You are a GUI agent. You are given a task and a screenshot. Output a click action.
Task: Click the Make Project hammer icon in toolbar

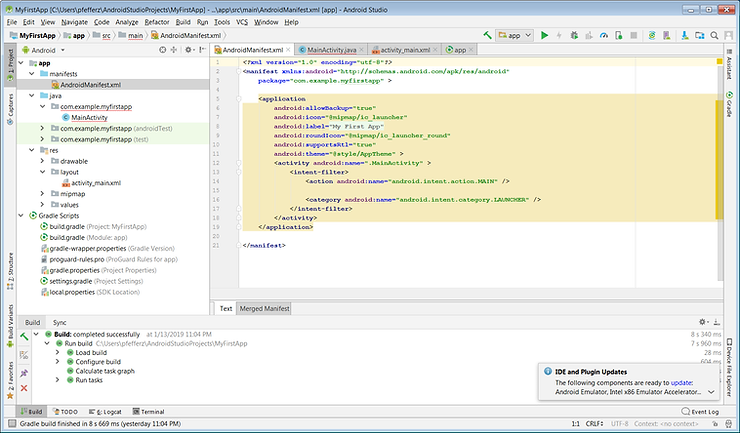tap(488, 35)
